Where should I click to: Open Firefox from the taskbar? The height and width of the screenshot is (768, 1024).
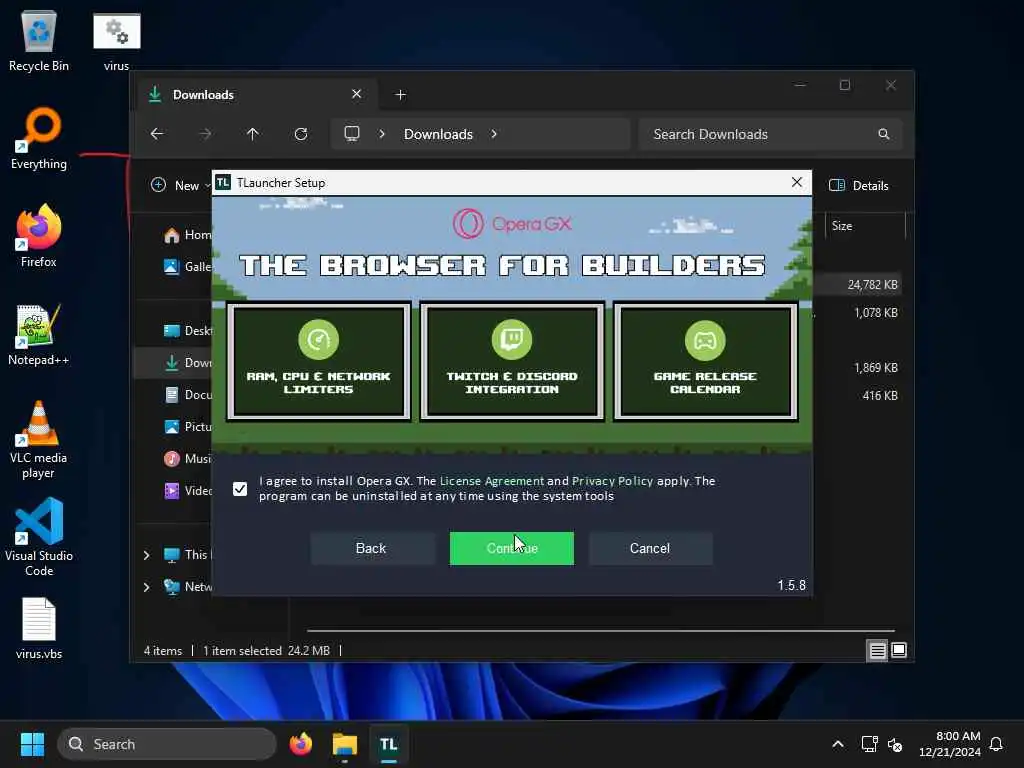pos(300,744)
